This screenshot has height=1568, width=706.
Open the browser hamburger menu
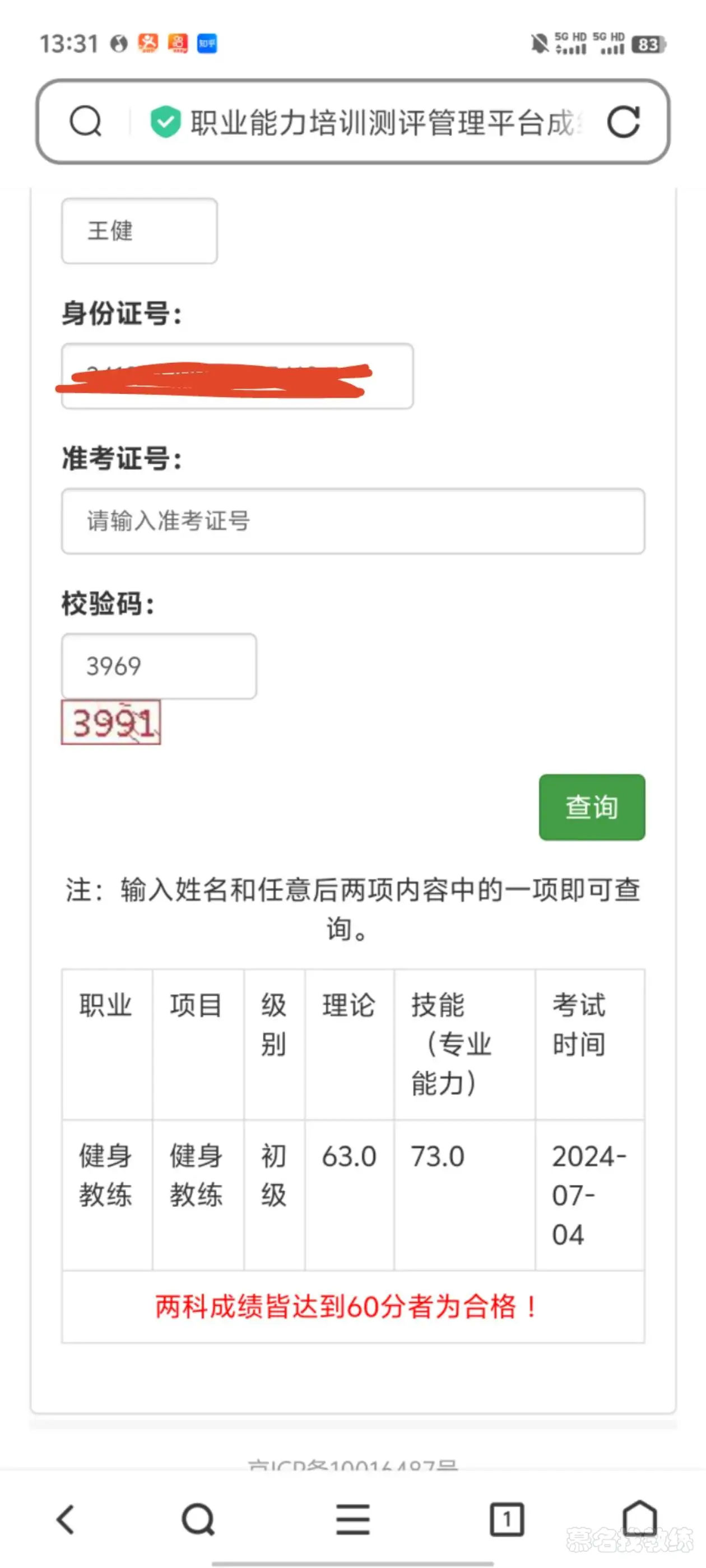point(352,1519)
